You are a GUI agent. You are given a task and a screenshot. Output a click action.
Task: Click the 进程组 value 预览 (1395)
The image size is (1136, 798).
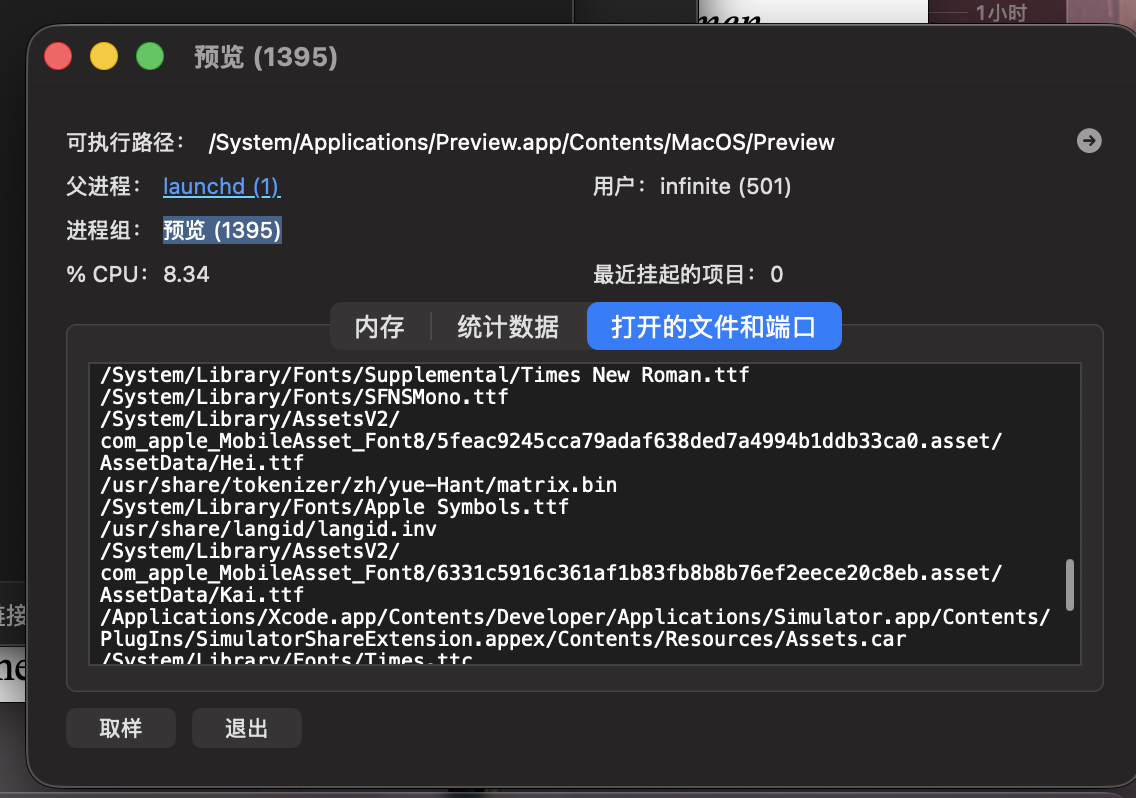tap(222, 230)
